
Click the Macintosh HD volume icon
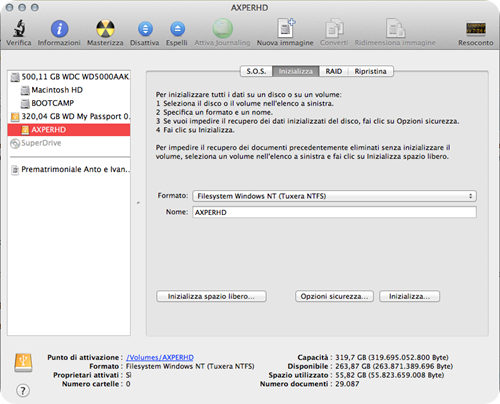tap(25, 90)
